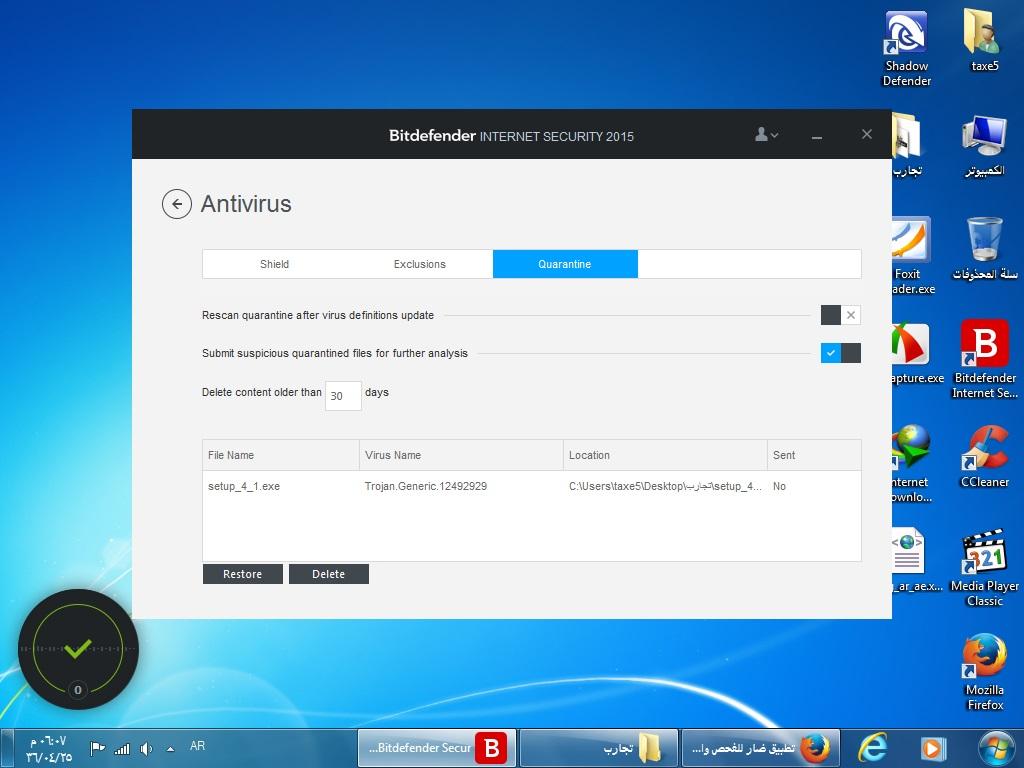This screenshot has width=1024, height=768.
Task: Click the taskbar clock and date
Action: 48,749
